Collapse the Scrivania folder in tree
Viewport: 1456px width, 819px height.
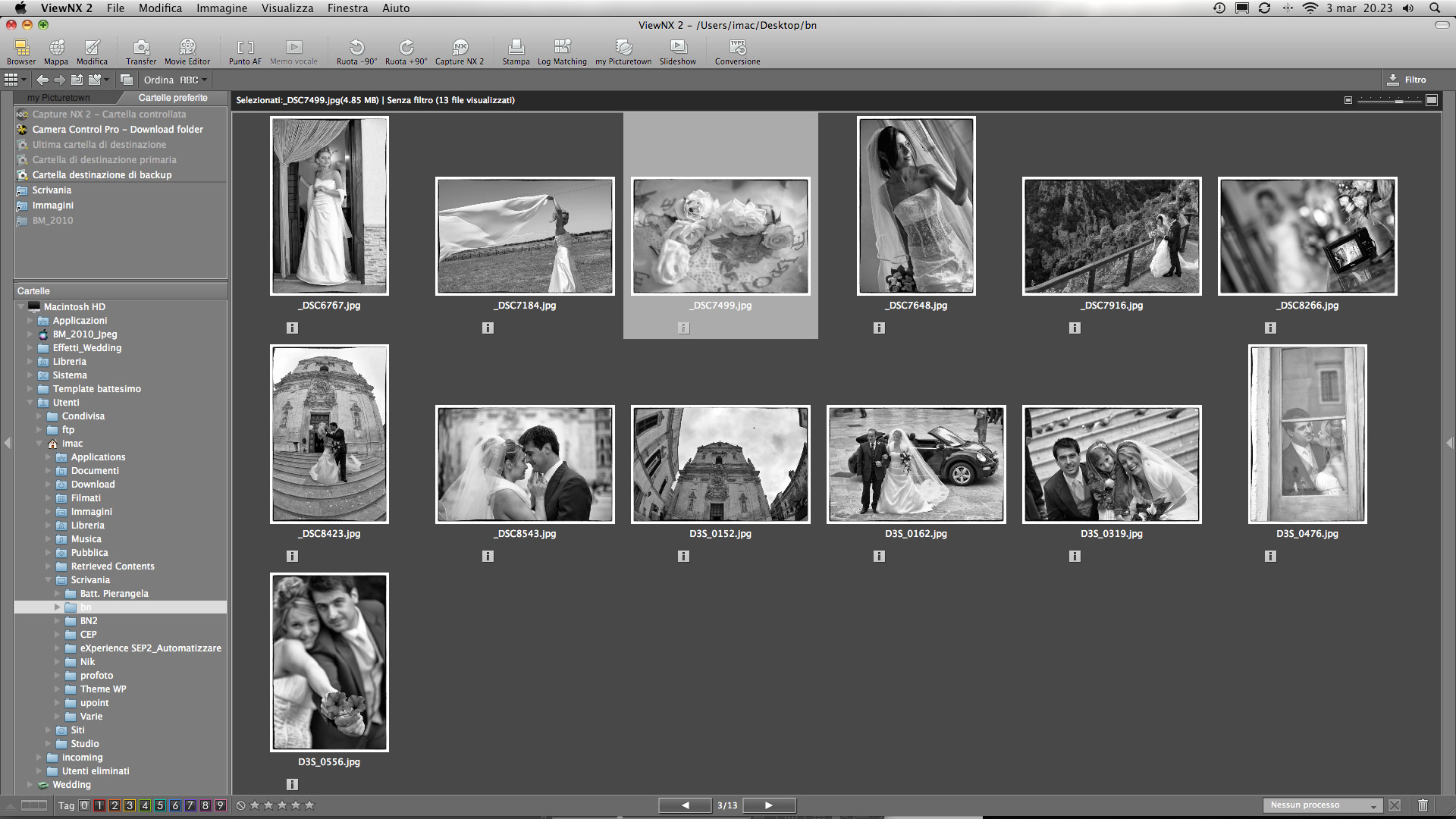click(49, 580)
